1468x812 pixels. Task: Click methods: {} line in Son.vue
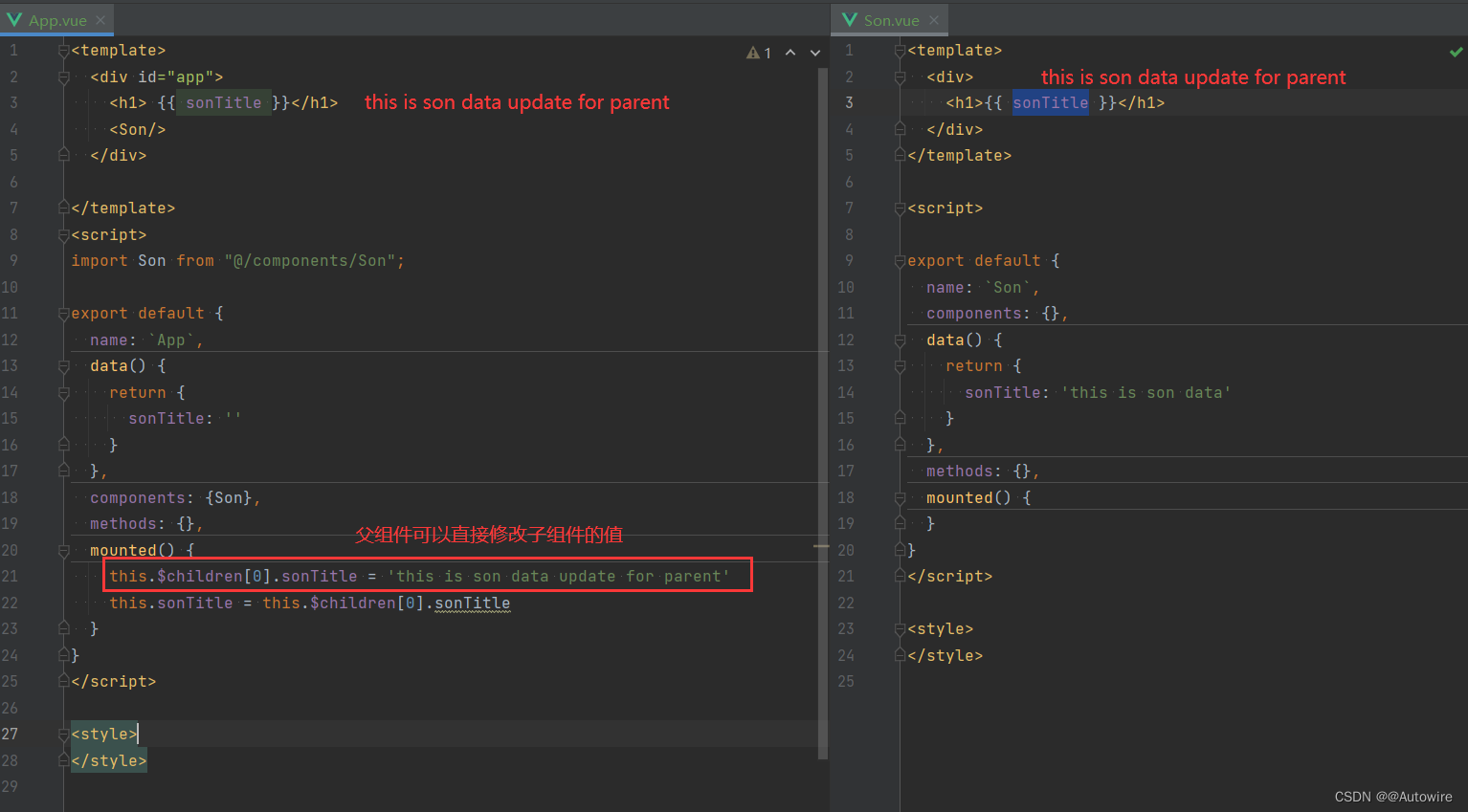(x=983, y=471)
